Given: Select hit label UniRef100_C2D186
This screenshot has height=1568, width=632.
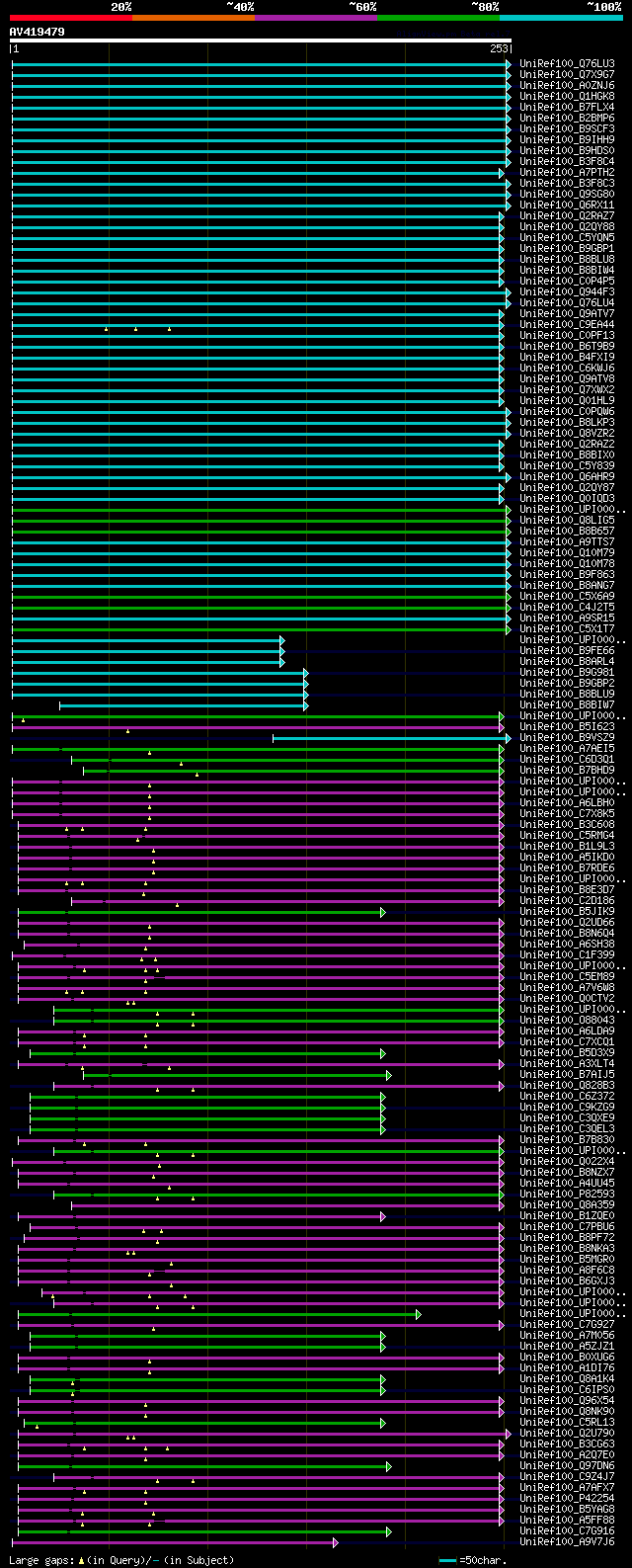Looking at the screenshot, I should (x=567, y=901).
